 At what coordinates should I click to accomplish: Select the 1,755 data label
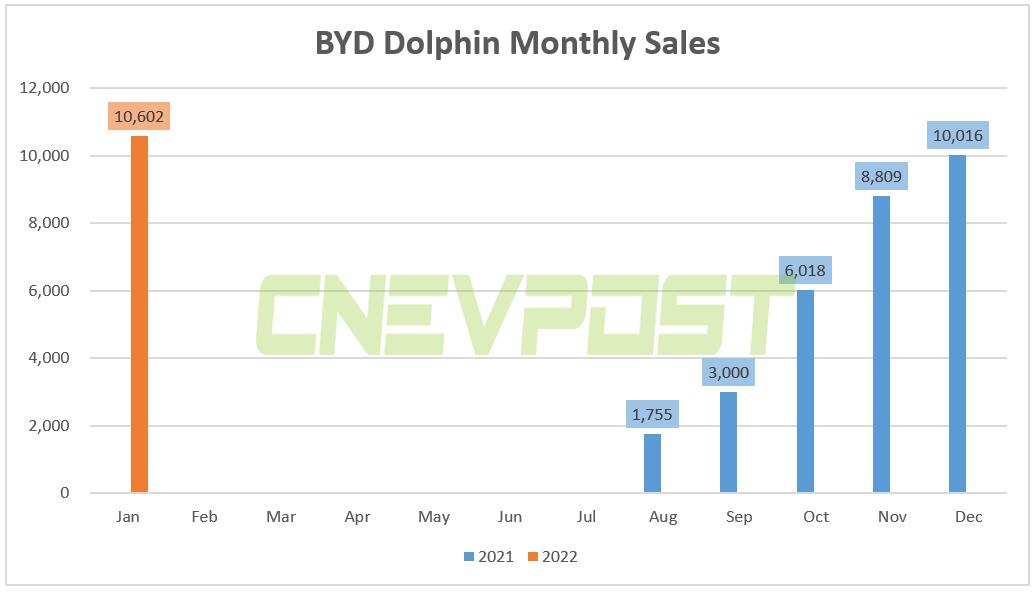[651, 414]
